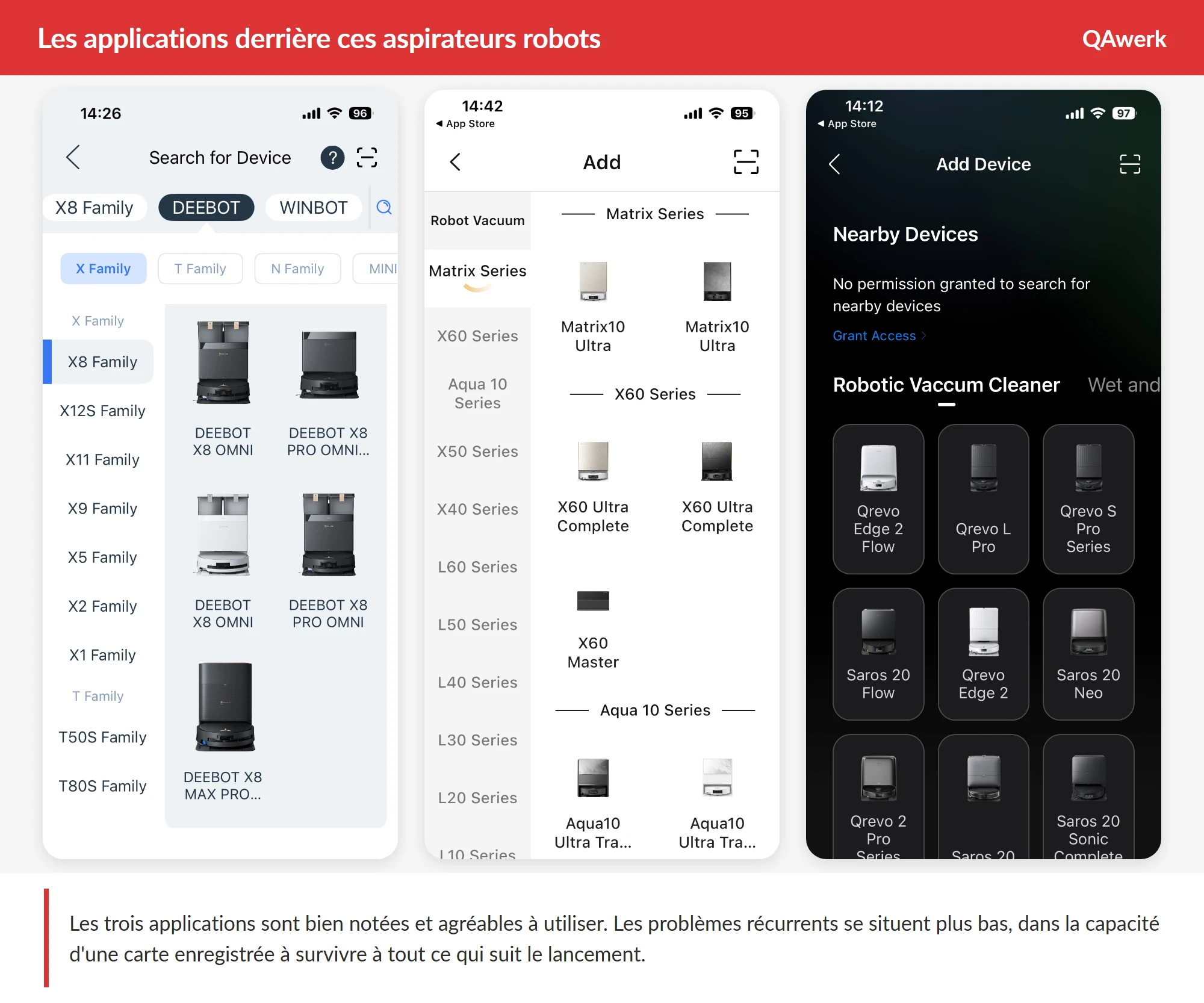Choose the DEEBOT X8 MAX PRO device
Viewport: 1204px width, 1003px height.
(223, 731)
